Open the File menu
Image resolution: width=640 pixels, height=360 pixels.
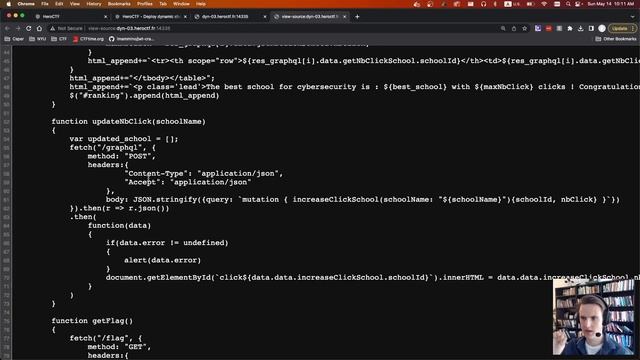coord(45,4)
